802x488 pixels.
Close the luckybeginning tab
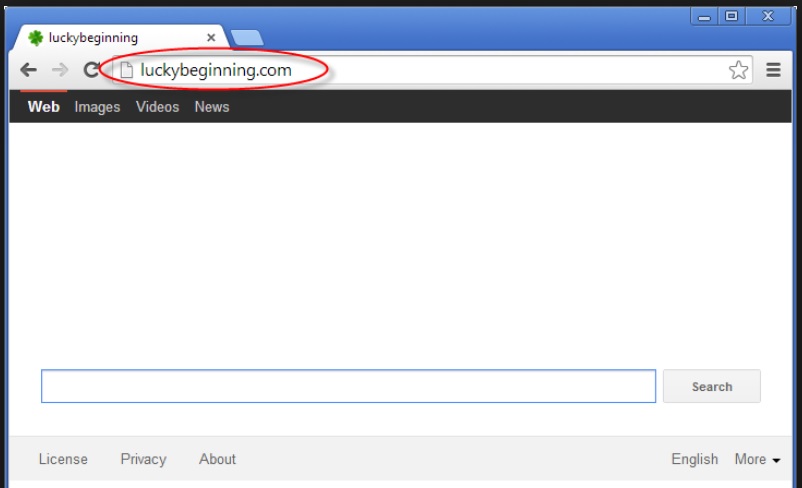pos(211,38)
